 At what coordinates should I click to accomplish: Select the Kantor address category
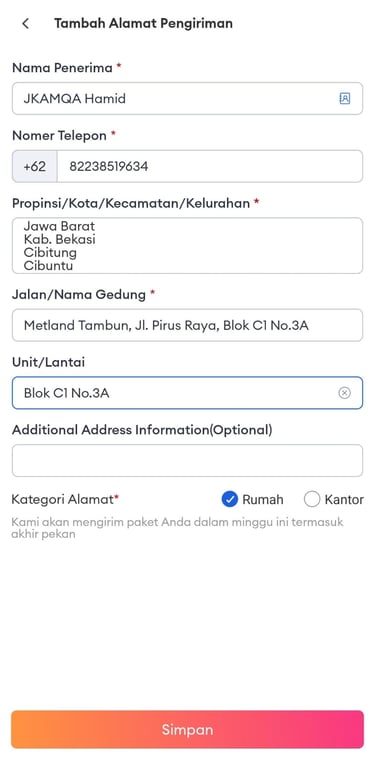coord(312,499)
